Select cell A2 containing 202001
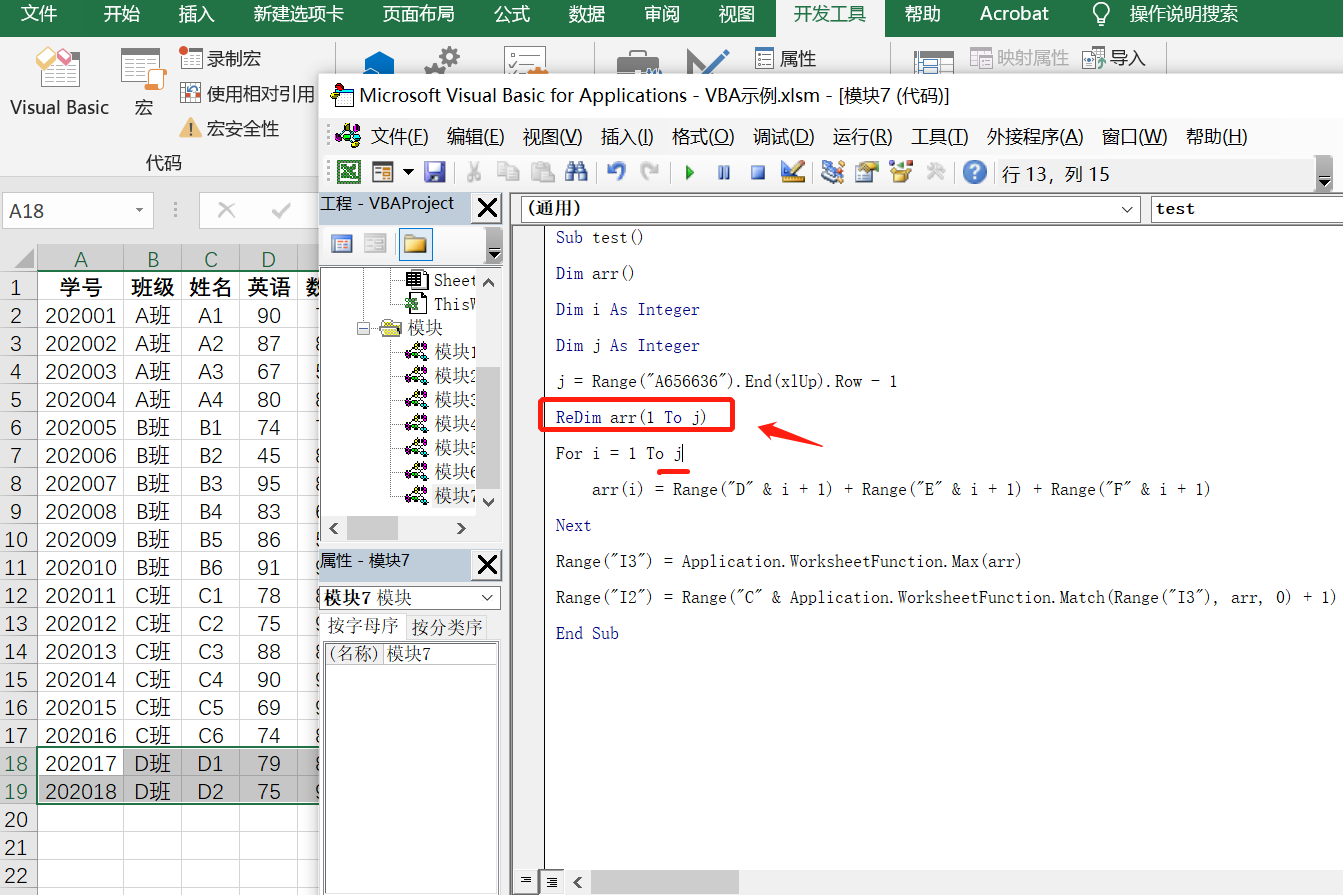Image resolution: width=1343 pixels, height=895 pixels. click(80, 316)
